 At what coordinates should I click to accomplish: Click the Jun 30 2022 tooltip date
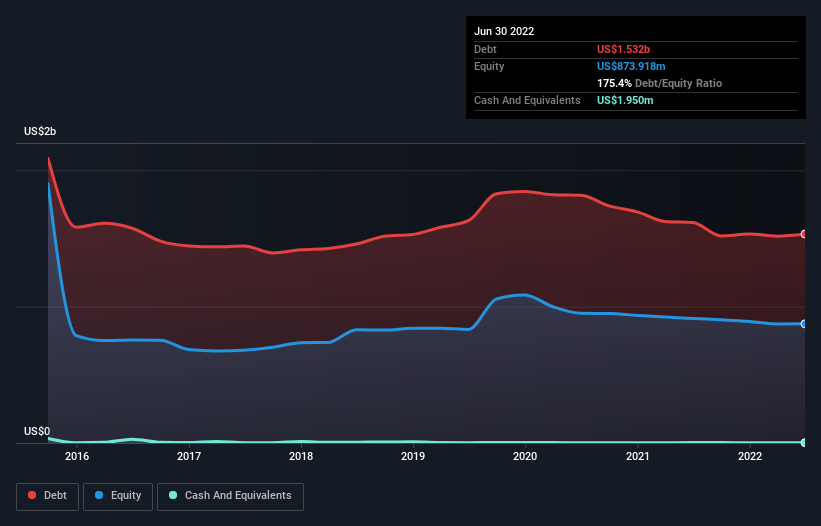(x=504, y=31)
